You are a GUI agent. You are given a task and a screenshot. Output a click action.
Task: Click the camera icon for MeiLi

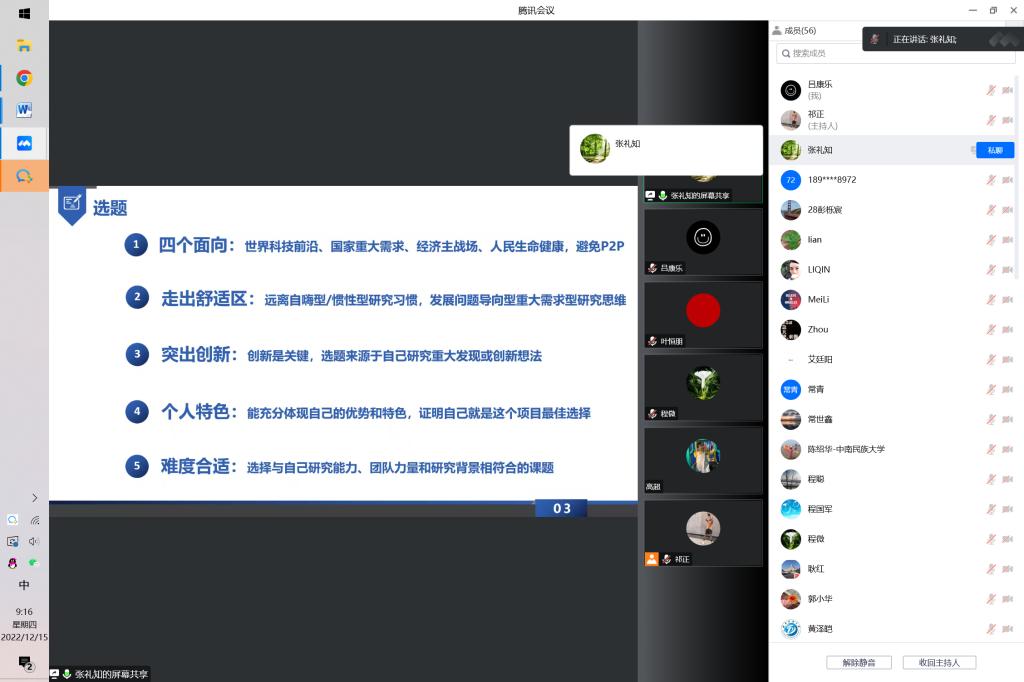pyautogui.click(x=1007, y=300)
